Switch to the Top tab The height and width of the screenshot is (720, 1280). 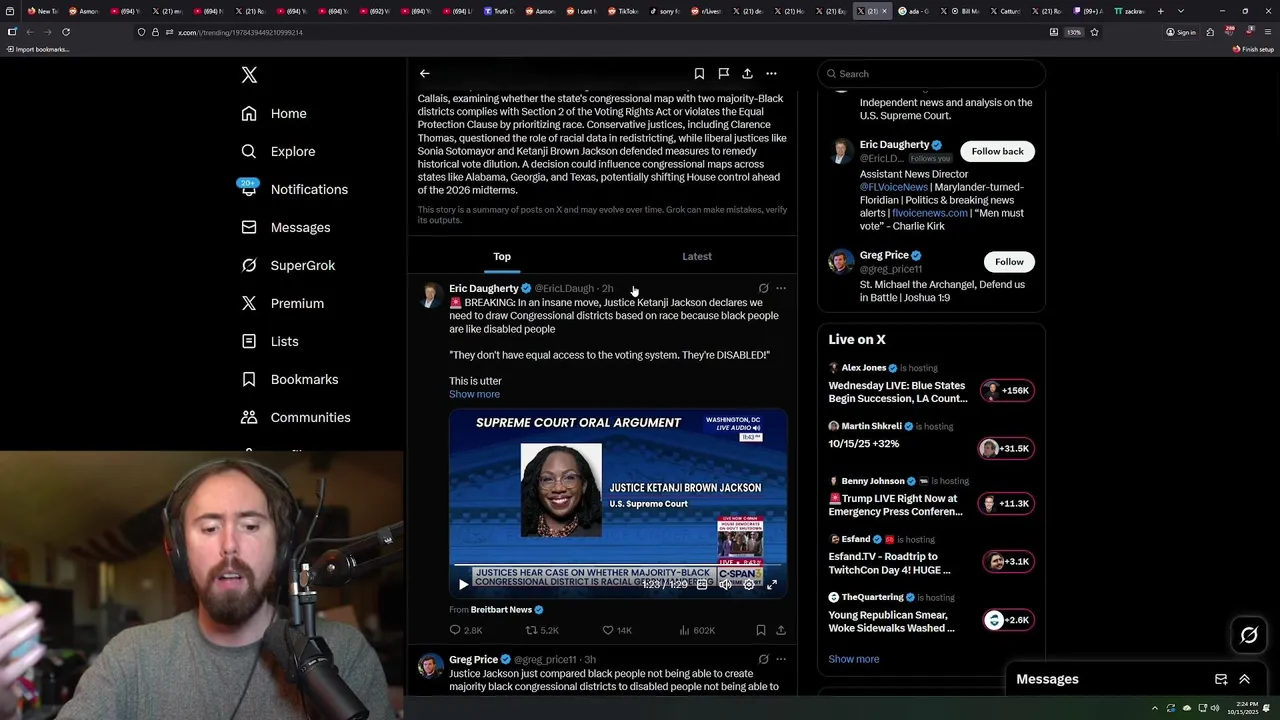(x=502, y=257)
